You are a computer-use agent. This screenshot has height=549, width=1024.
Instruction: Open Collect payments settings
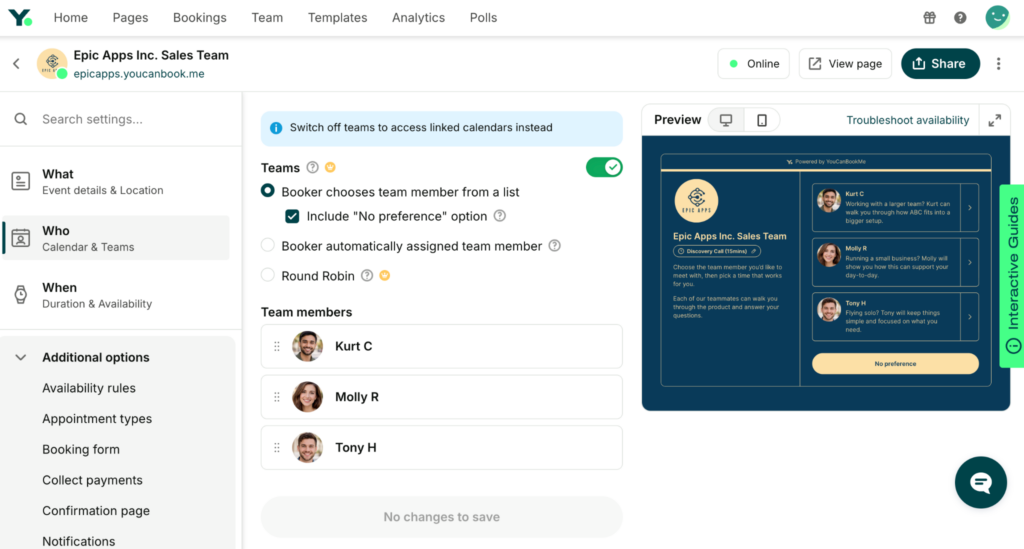coord(92,480)
